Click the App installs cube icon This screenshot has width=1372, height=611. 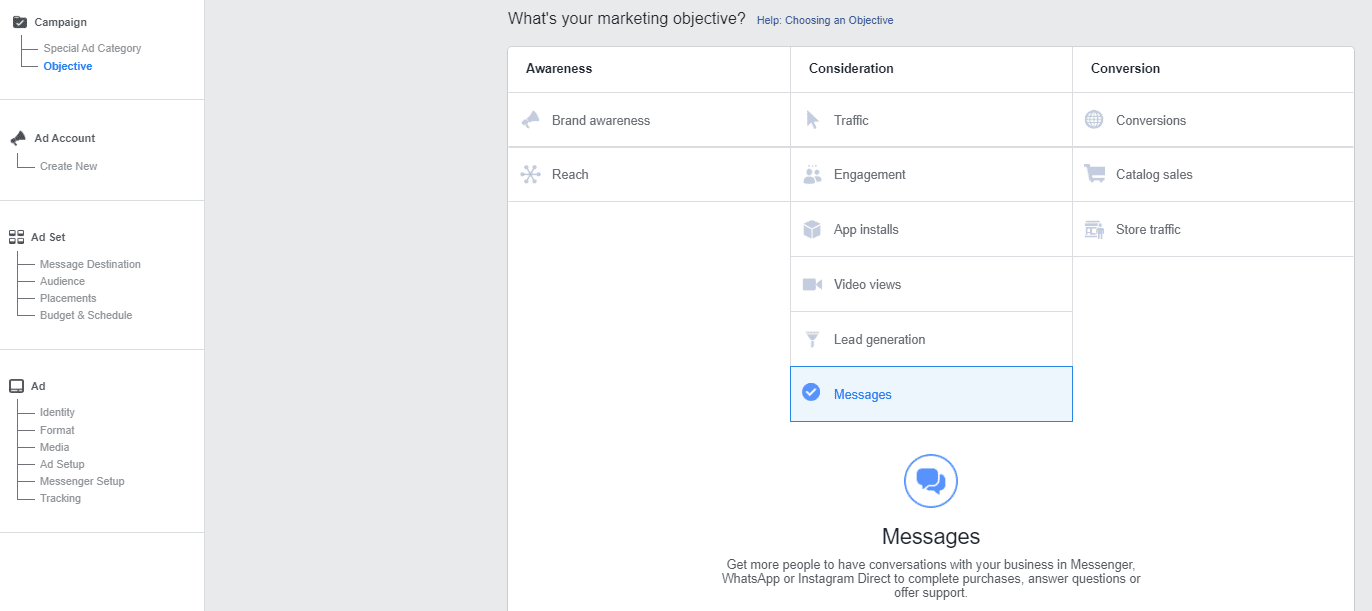pos(812,228)
